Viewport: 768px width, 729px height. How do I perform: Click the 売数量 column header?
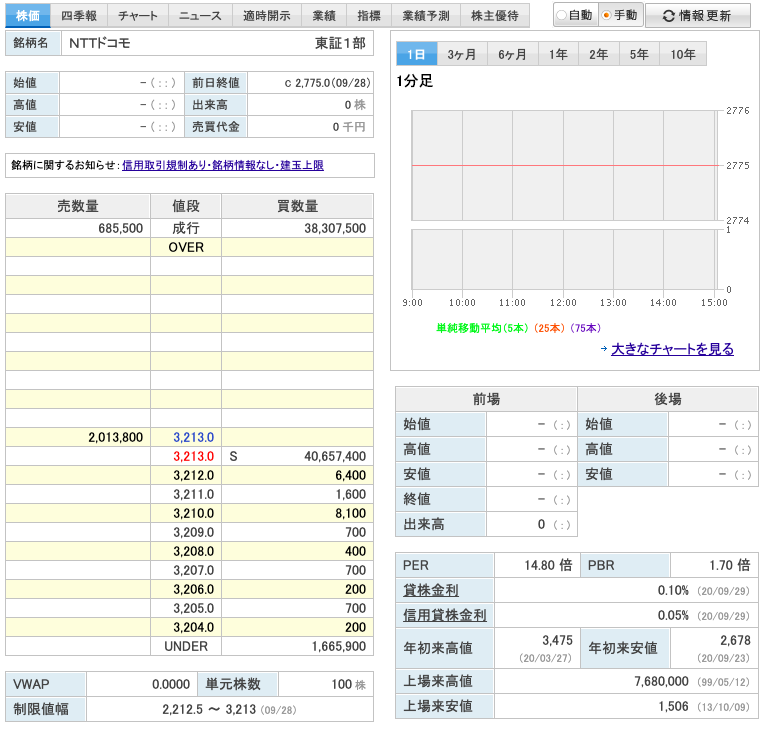click(x=78, y=206)
